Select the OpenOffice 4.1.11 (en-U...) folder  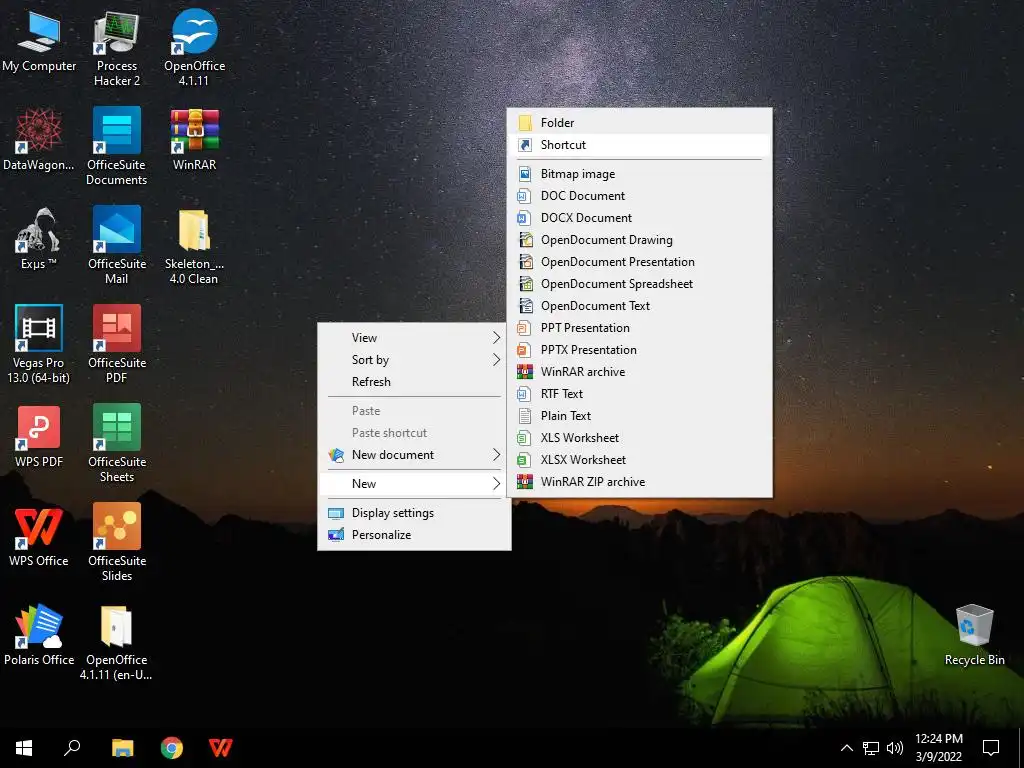116,642
